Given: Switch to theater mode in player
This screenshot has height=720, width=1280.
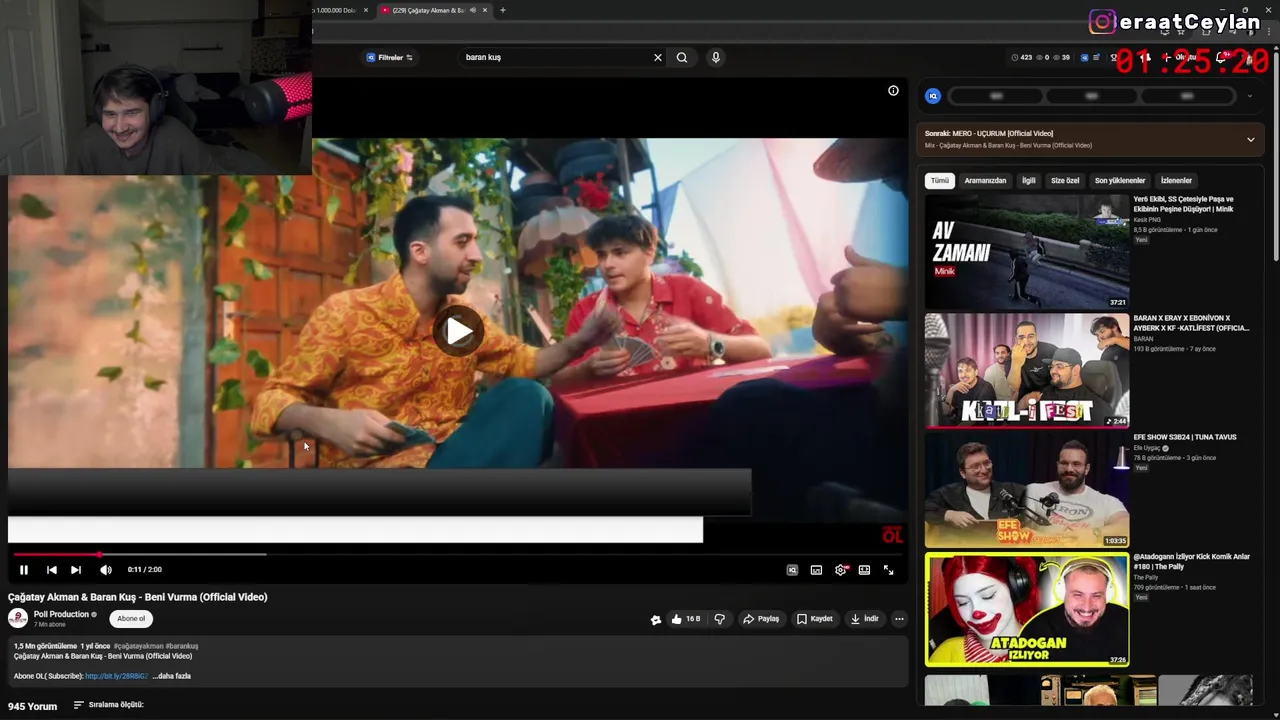Looking at the screenshot, I should click(864, 570).
